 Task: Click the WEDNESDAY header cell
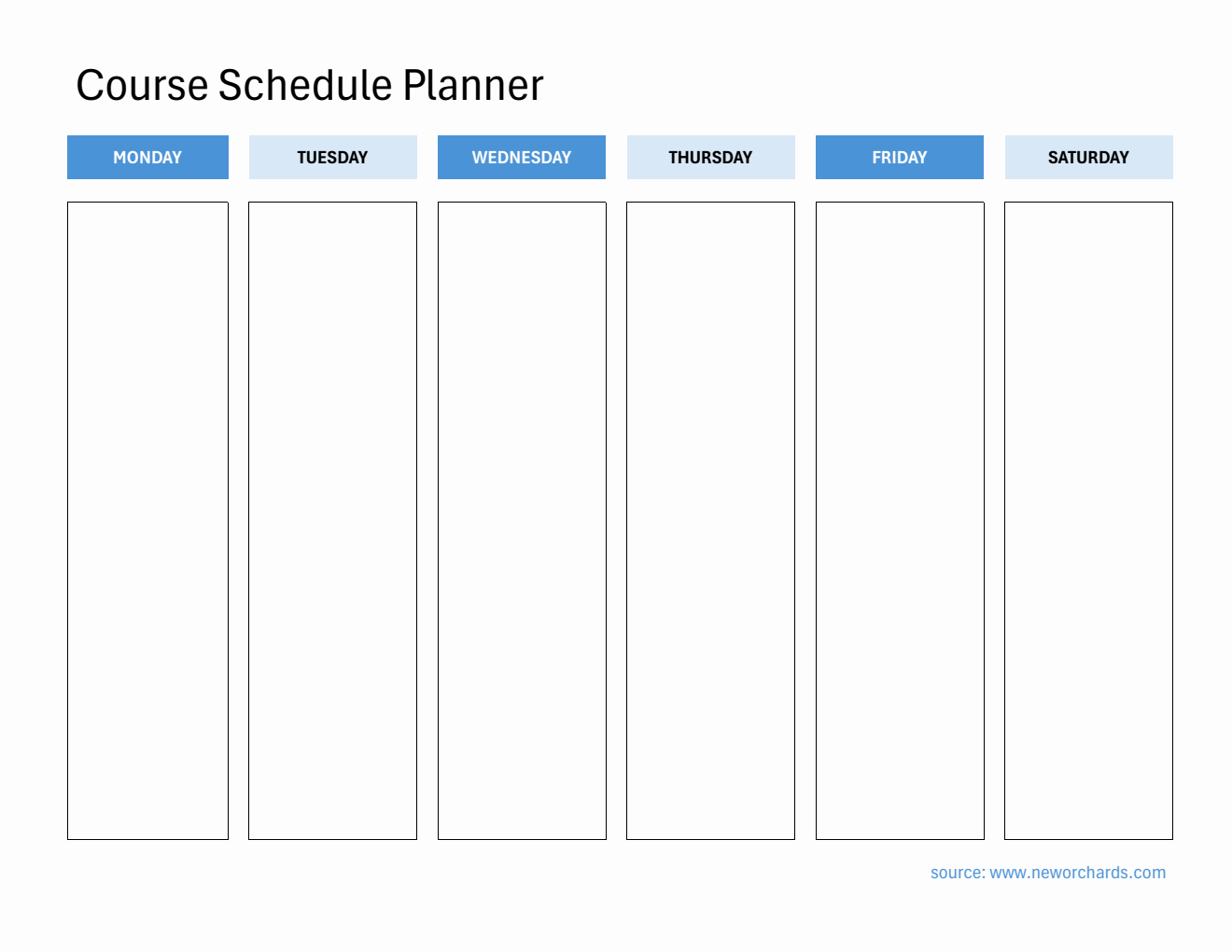click(522, 157)
